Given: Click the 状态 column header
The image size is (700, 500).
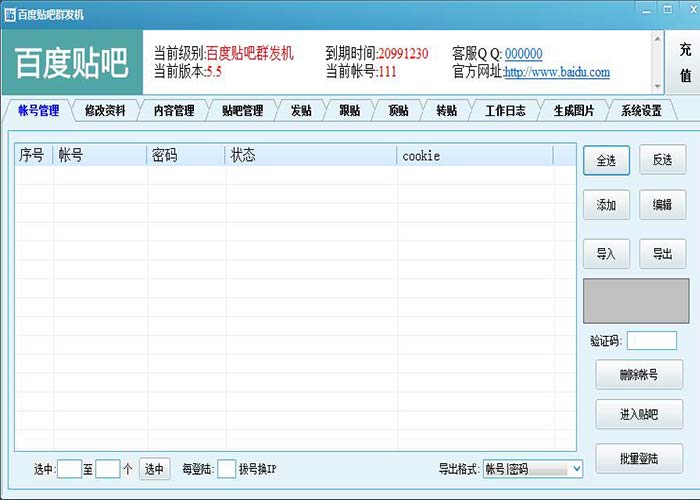Looking at the screenshot, I should 311,155.
